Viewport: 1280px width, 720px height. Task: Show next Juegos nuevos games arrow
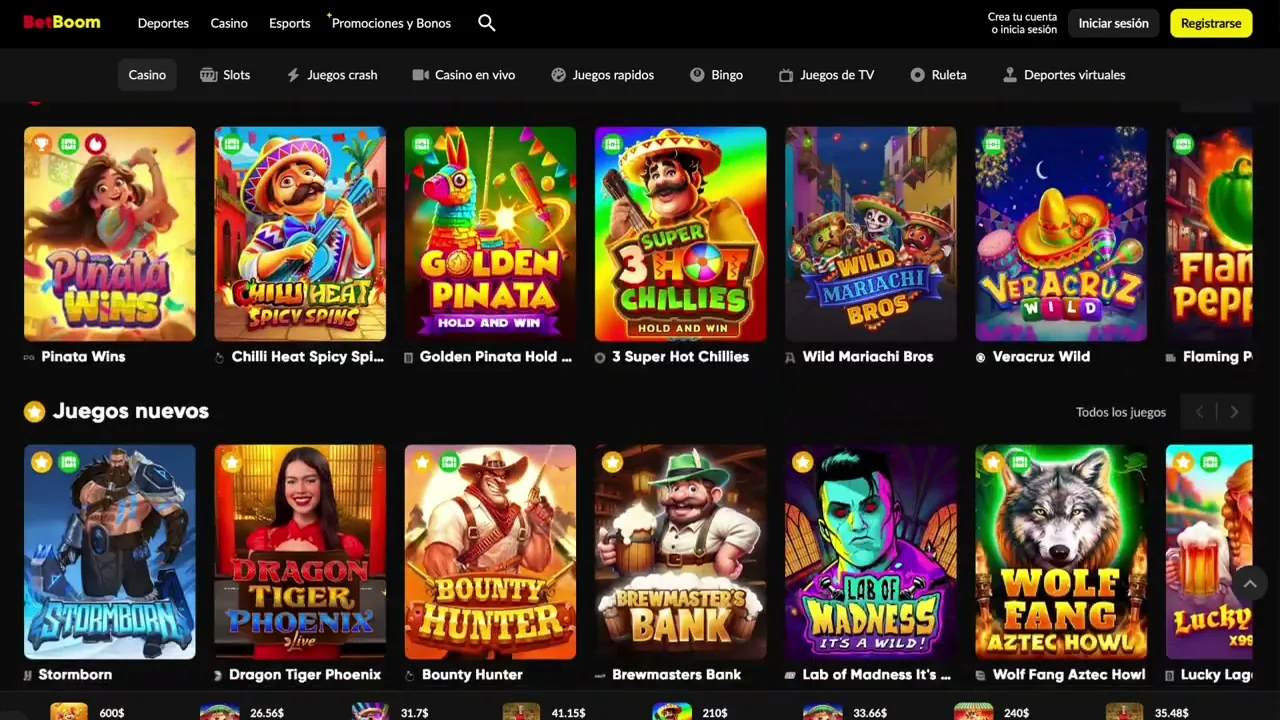click(x=1234, y=412)
